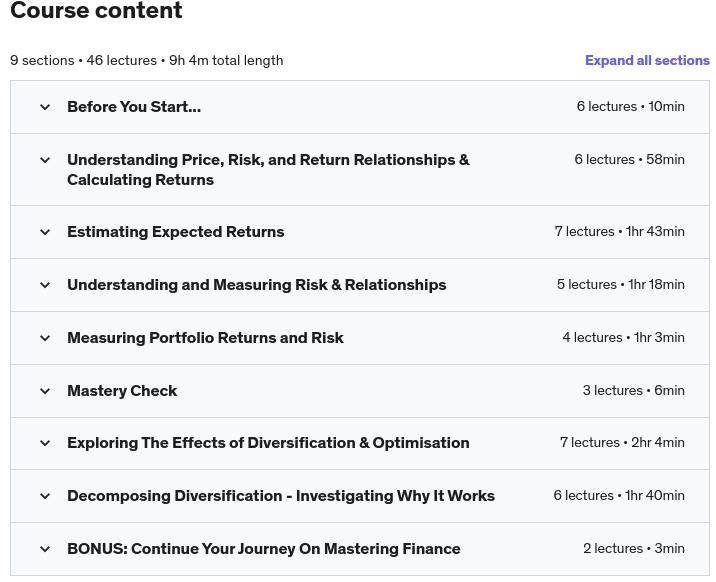Click chevron beside Measuring Portfolio Returns and Risk
716x582 pixels.
(x=45, y=338)
